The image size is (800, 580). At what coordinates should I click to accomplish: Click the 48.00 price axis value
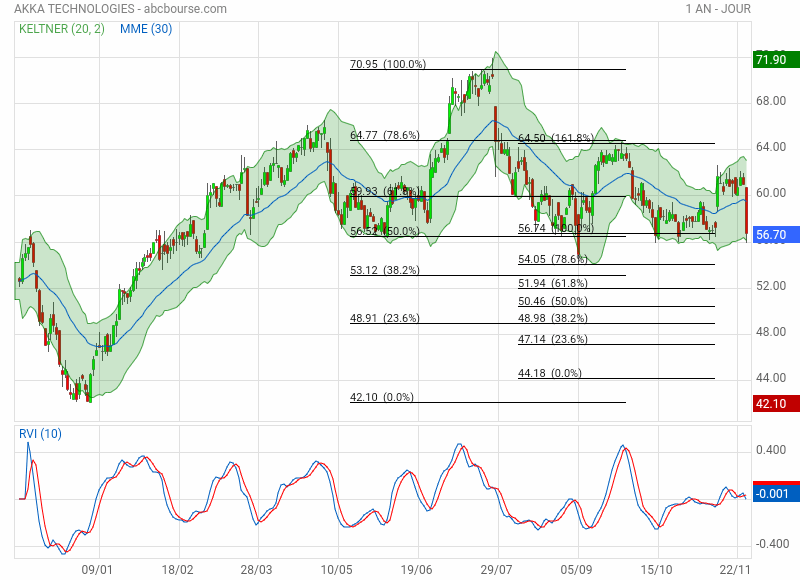tap(771, 332)
